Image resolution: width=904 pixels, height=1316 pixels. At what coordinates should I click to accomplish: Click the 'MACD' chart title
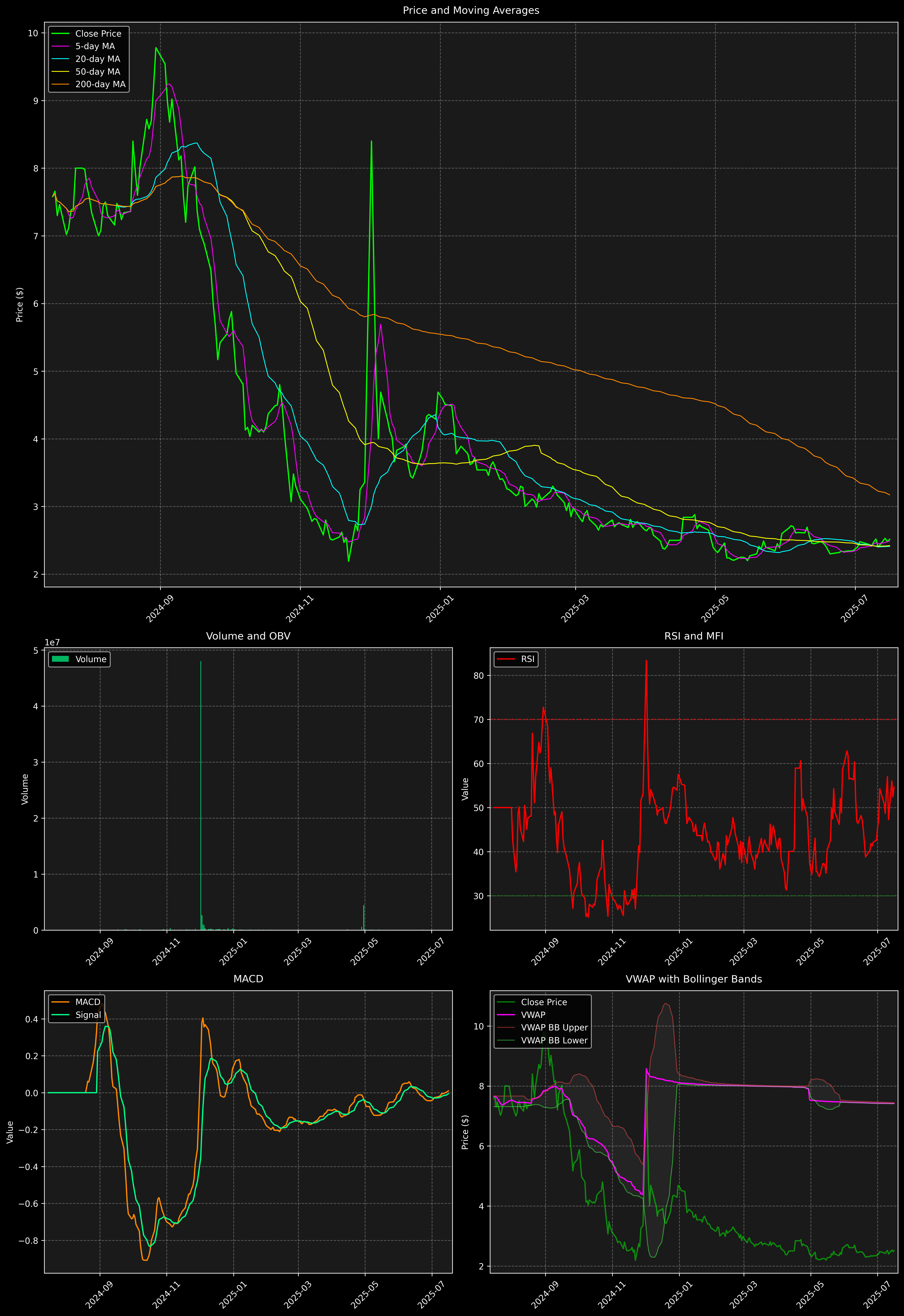pos(248,979)
